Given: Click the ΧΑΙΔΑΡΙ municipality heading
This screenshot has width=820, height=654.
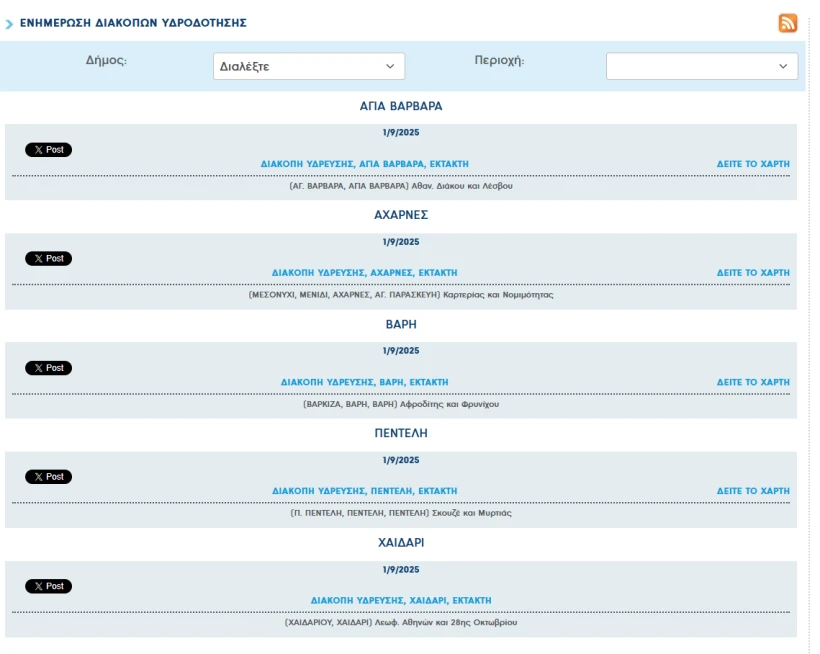Looking at the screenshot, I should pos(401,543).
